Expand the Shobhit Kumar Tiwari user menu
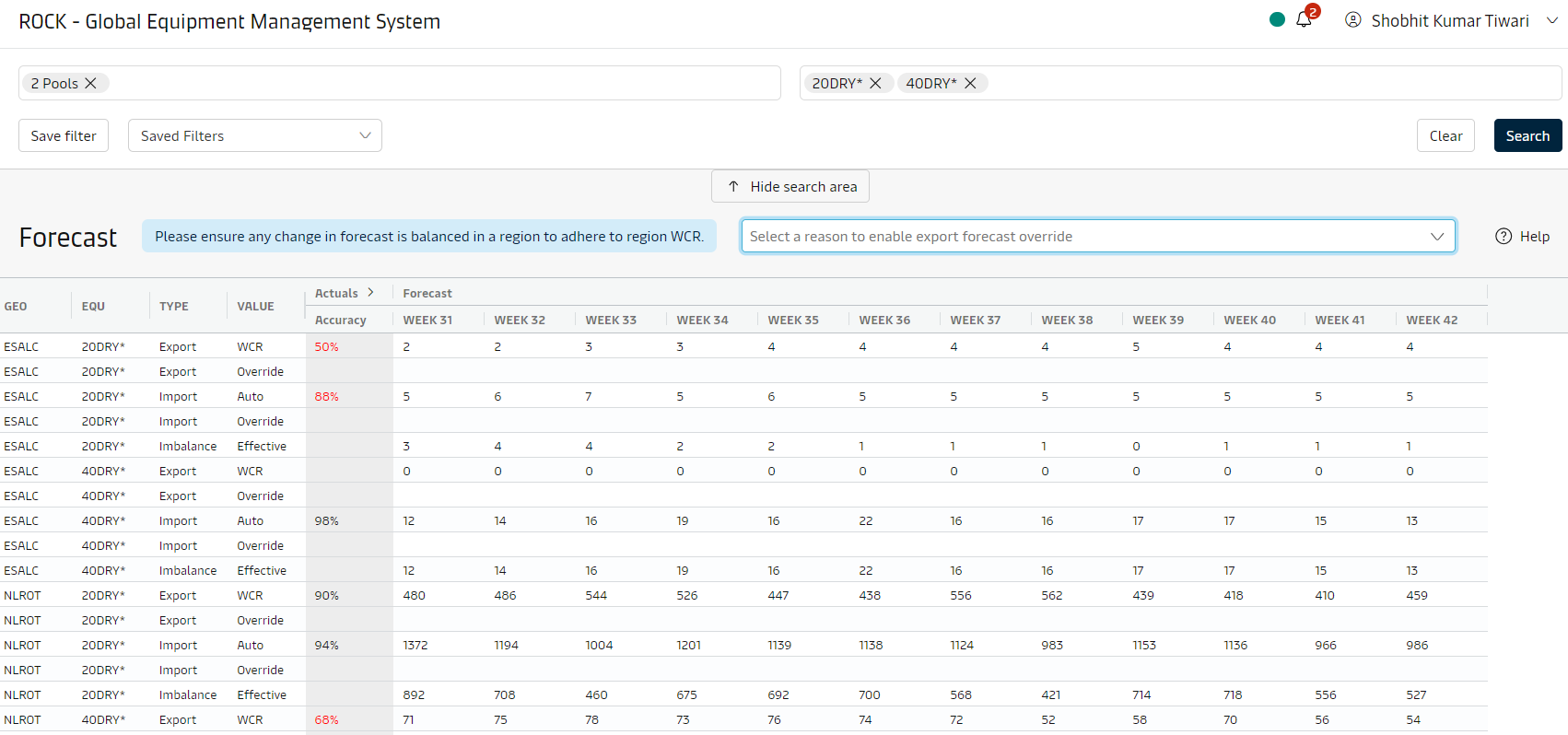 1551,20
